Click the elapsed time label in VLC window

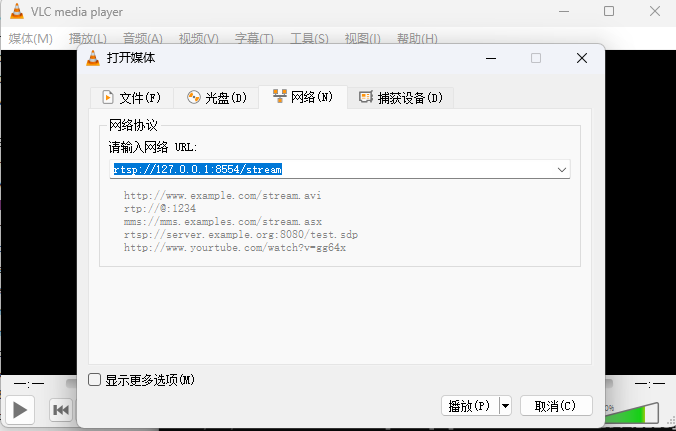coord(29,384)
